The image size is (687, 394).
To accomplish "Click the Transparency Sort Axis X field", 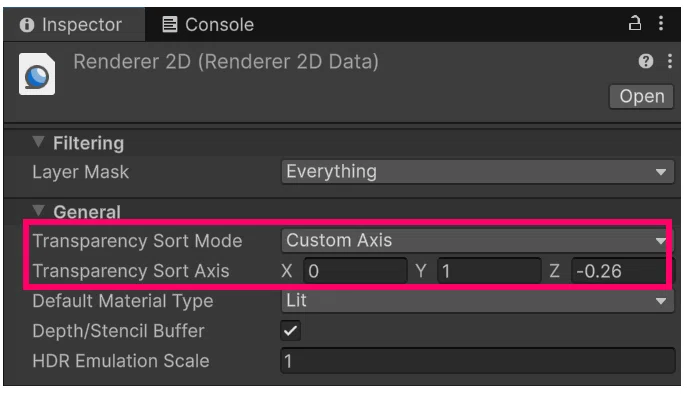I will [355, 271].
